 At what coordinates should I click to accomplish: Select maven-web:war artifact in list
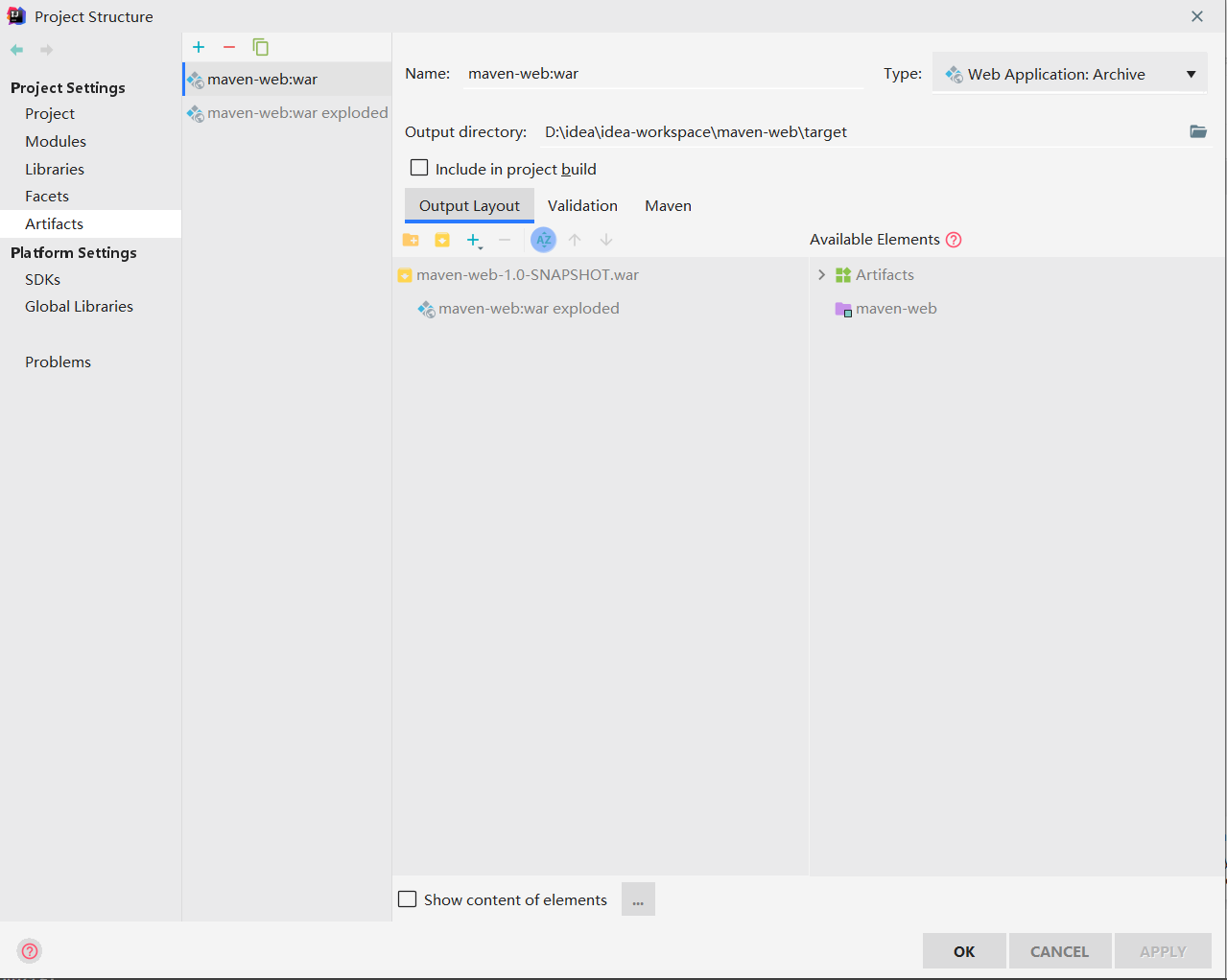coord(287,80)
